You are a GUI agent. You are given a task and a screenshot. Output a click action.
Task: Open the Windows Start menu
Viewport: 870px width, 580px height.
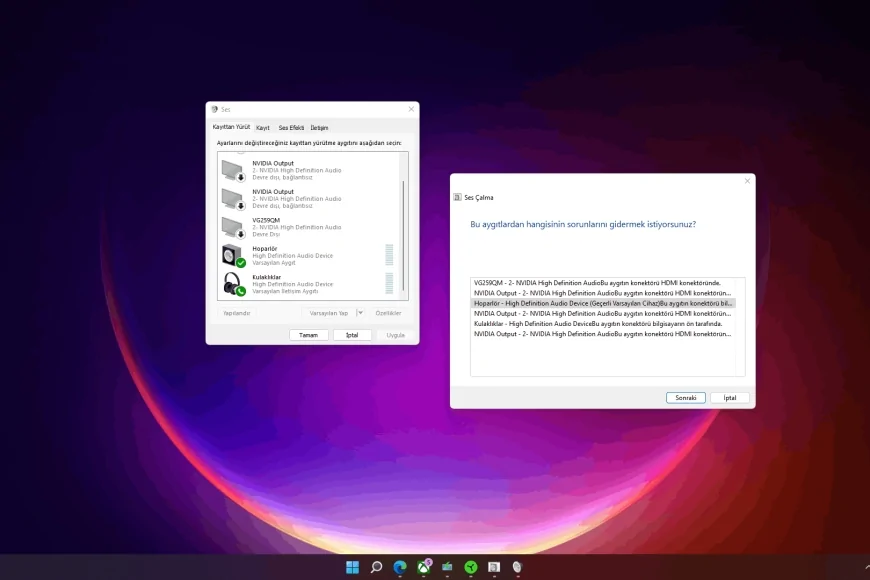(x=352, y=567)
